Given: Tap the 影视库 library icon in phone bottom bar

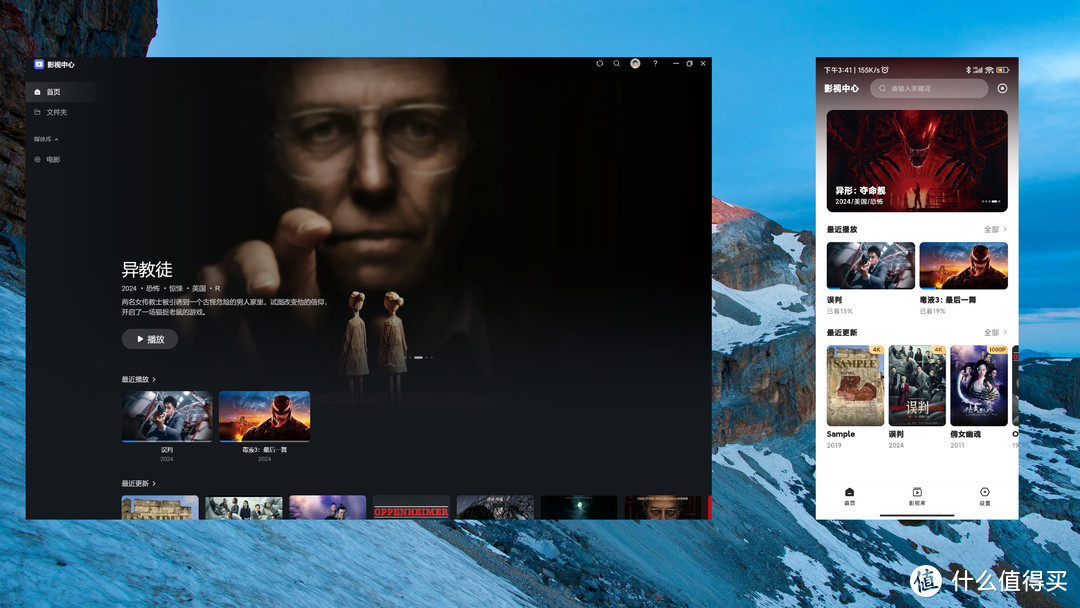Looking at the screenshot, I should [917, 492].
